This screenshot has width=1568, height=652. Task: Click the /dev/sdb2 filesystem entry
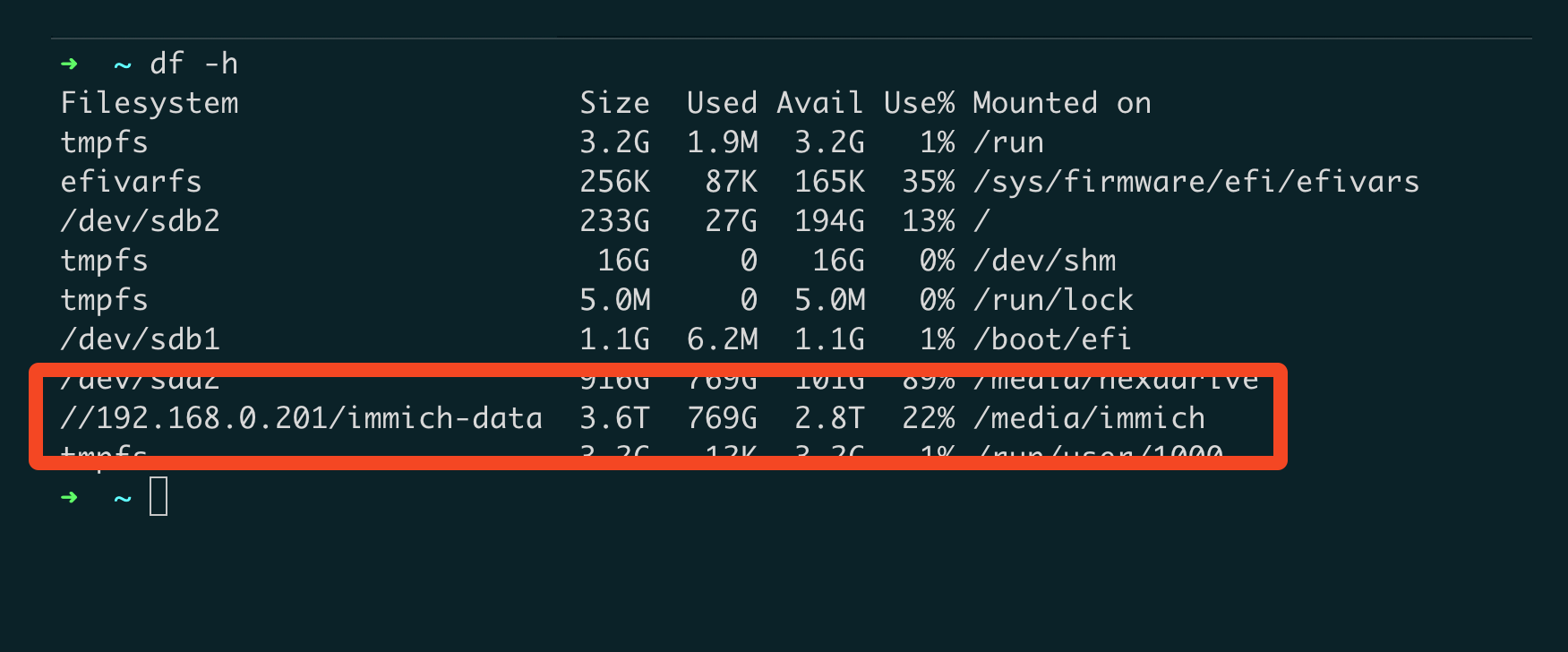tap(140, 221)
